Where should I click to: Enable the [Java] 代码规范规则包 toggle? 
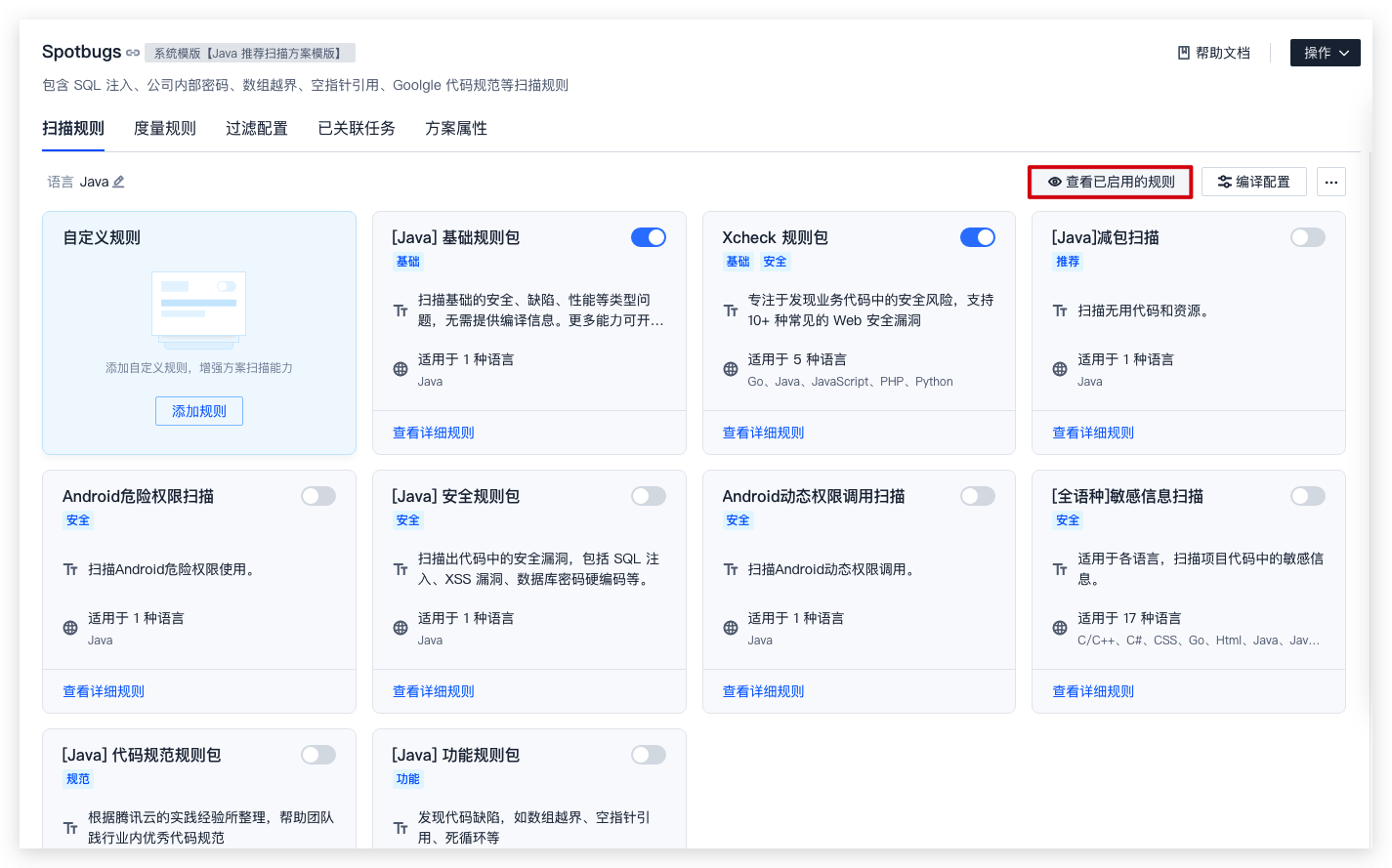[318, 755]
